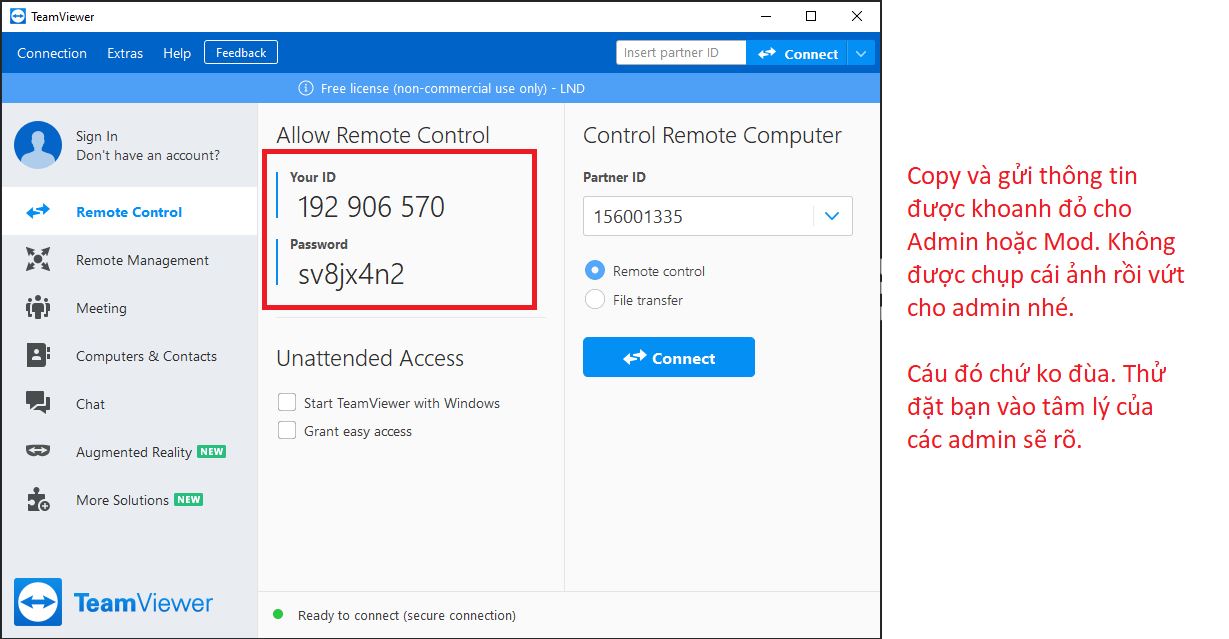Image resolution: width=1229 pixels, height=639 pixels.
Task: Expand the Connect button dropdown arrow
Action: tap(861, 52)
